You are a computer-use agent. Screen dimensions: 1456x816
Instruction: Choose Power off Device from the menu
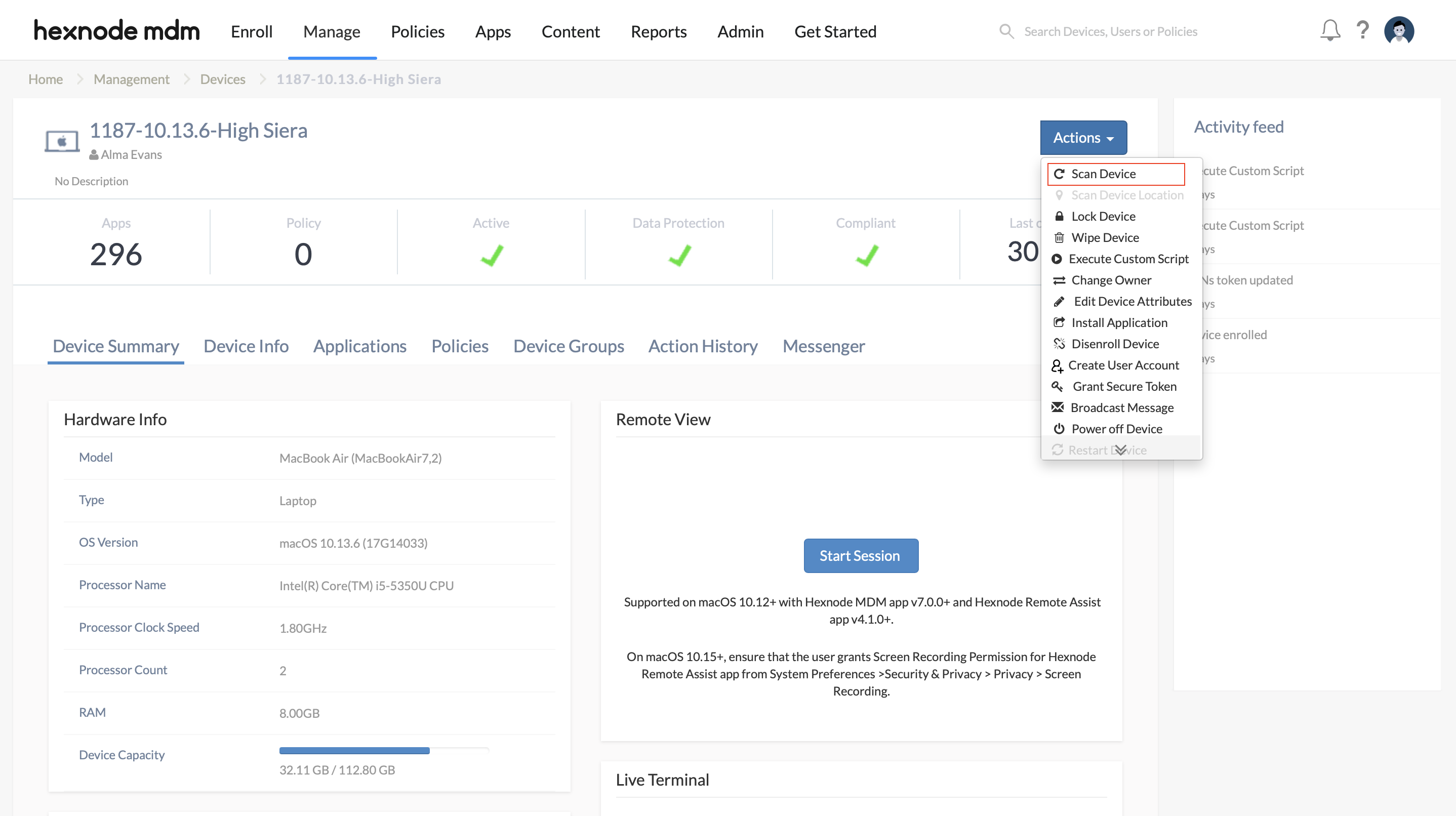click(x=1116, y=429)
